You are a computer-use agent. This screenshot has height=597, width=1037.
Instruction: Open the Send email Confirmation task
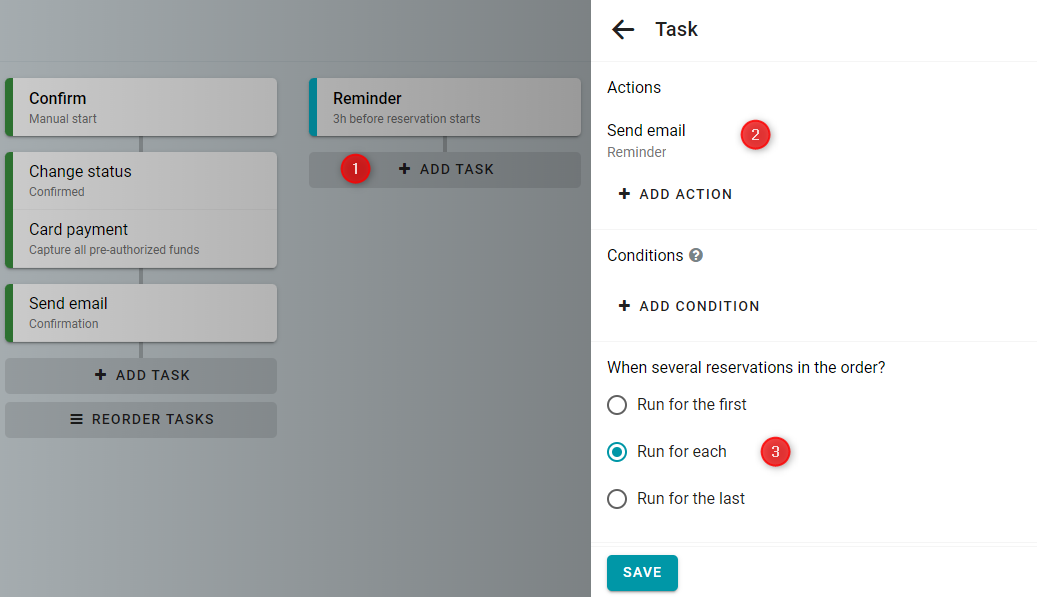click(x=141, y=313)
